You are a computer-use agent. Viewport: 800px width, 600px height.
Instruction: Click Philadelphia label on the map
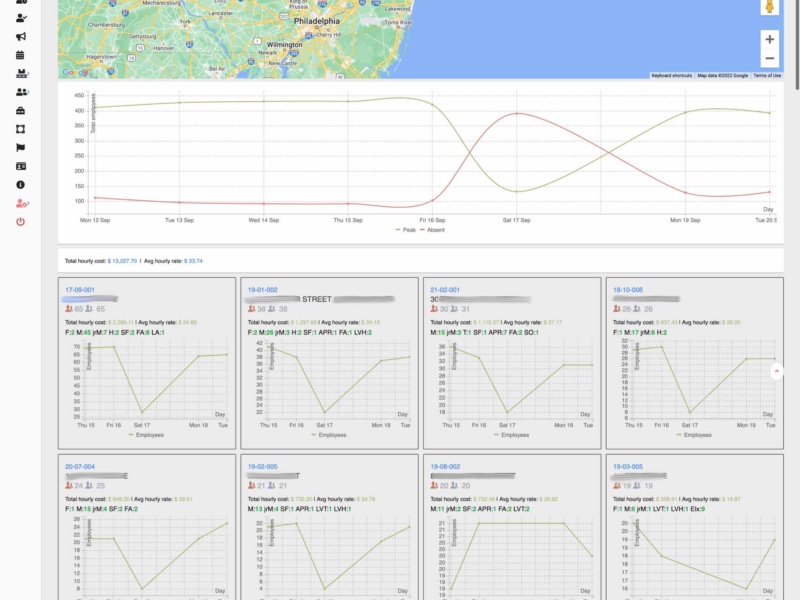pos(316,21)
